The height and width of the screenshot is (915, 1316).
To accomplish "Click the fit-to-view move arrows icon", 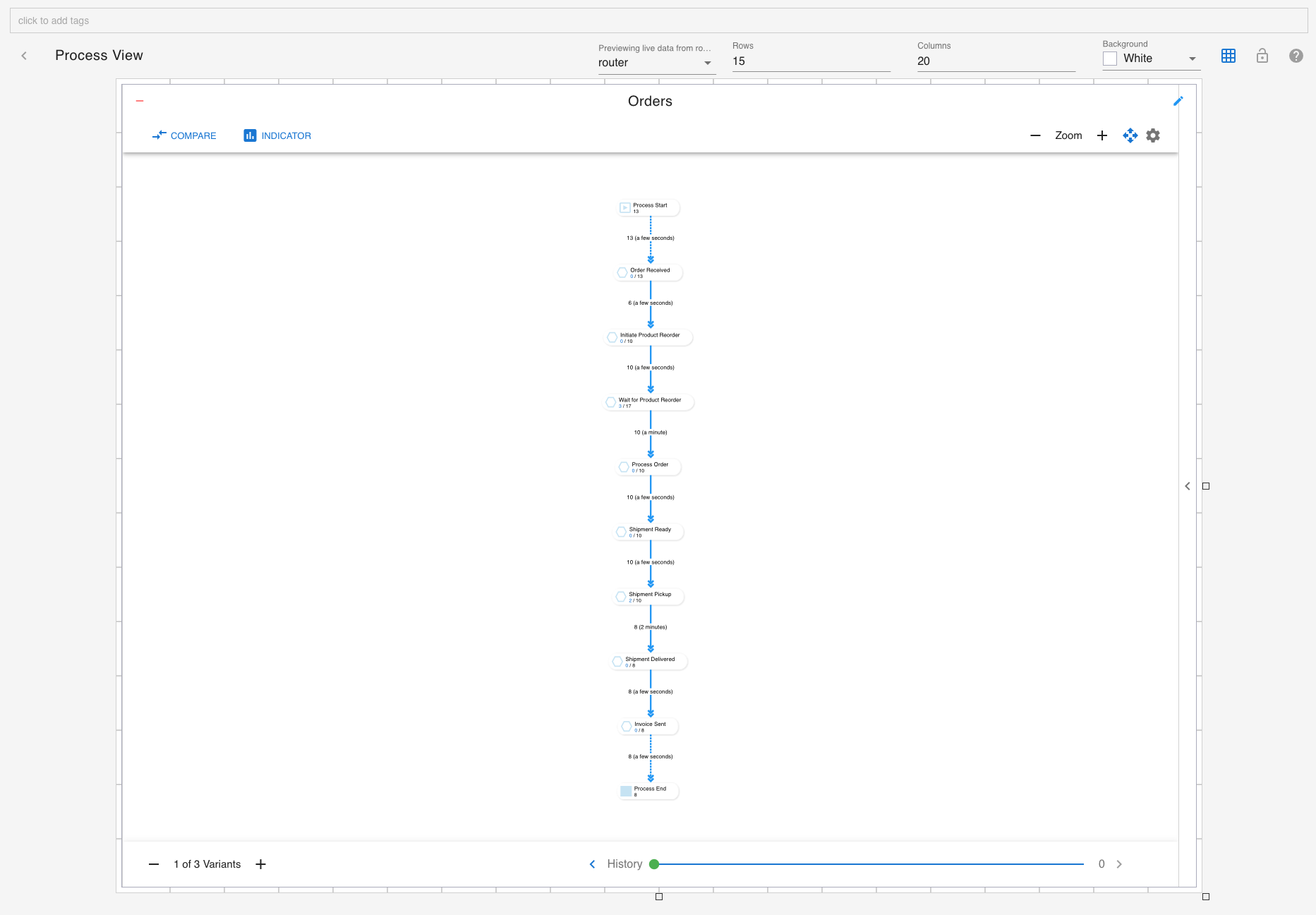I will (x=1130, y=135).
